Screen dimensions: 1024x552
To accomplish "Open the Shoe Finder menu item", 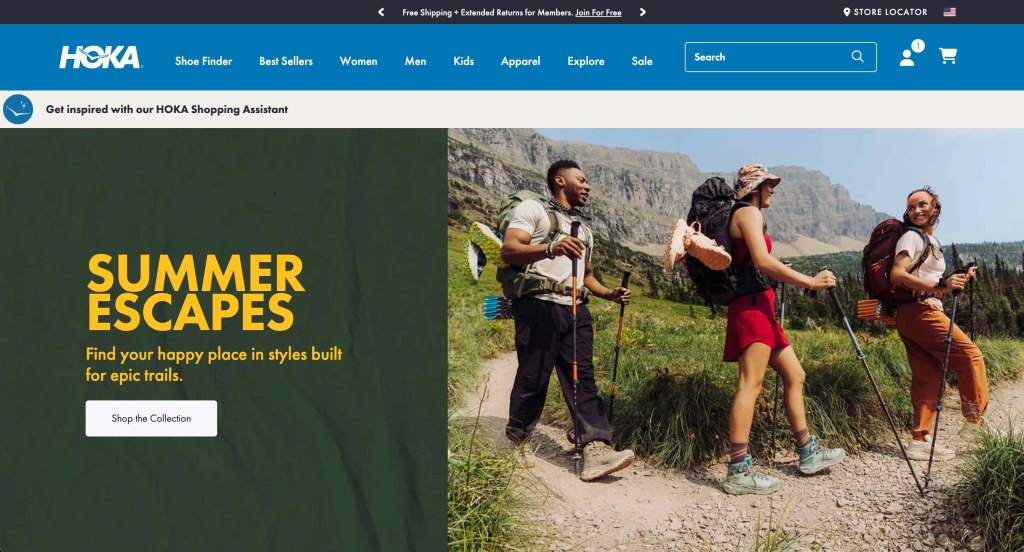I will (x=203, y=61).
